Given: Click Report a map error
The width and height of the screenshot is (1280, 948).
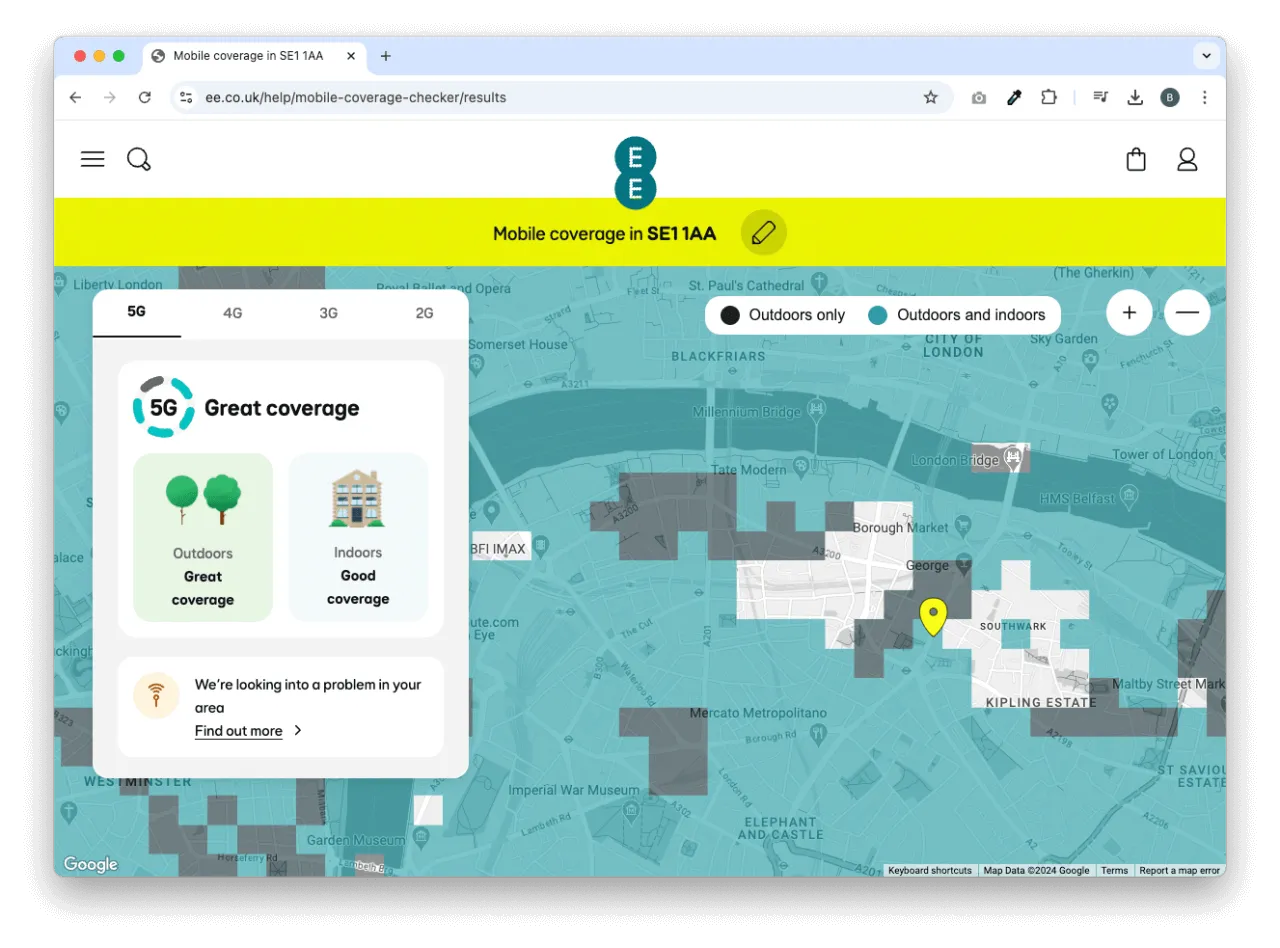Looking at the screenshot, I should 1180,870.
